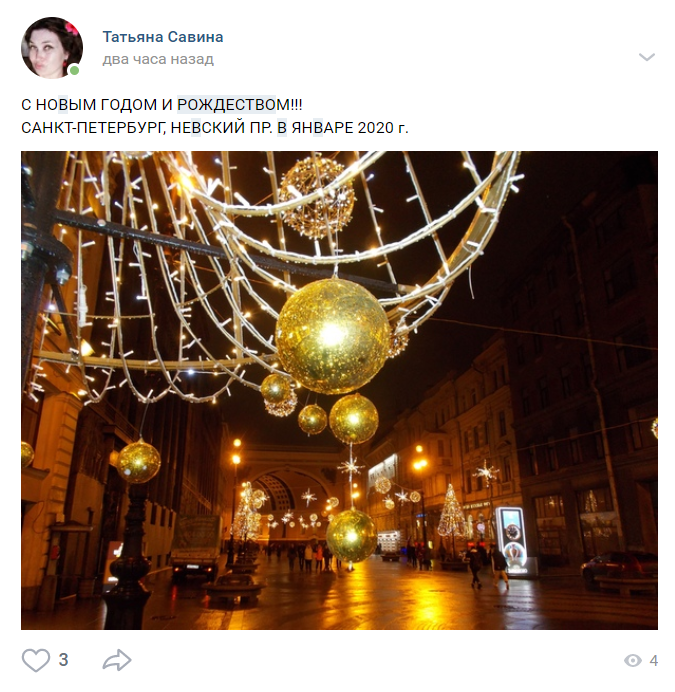Open the Nevsky Prospect night photo
The width and height of the screenshot is (675, 692).
339,390
